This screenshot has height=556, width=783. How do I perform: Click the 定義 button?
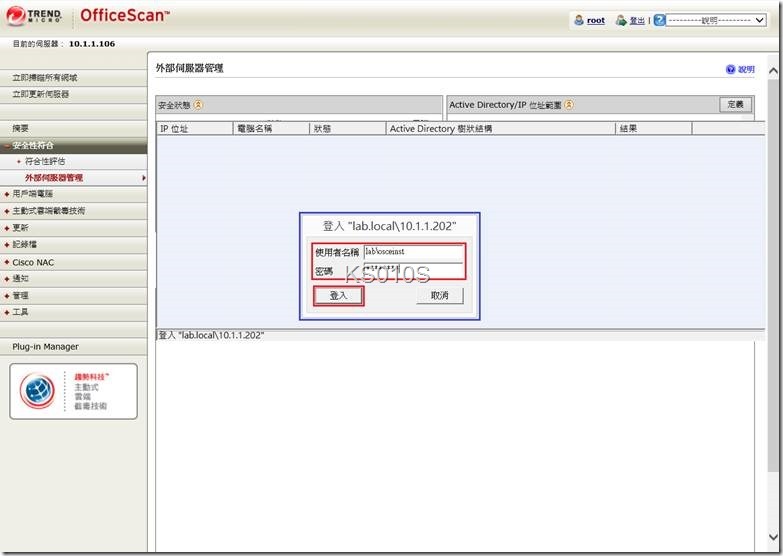pyautogui.click(x=736, y=104)
